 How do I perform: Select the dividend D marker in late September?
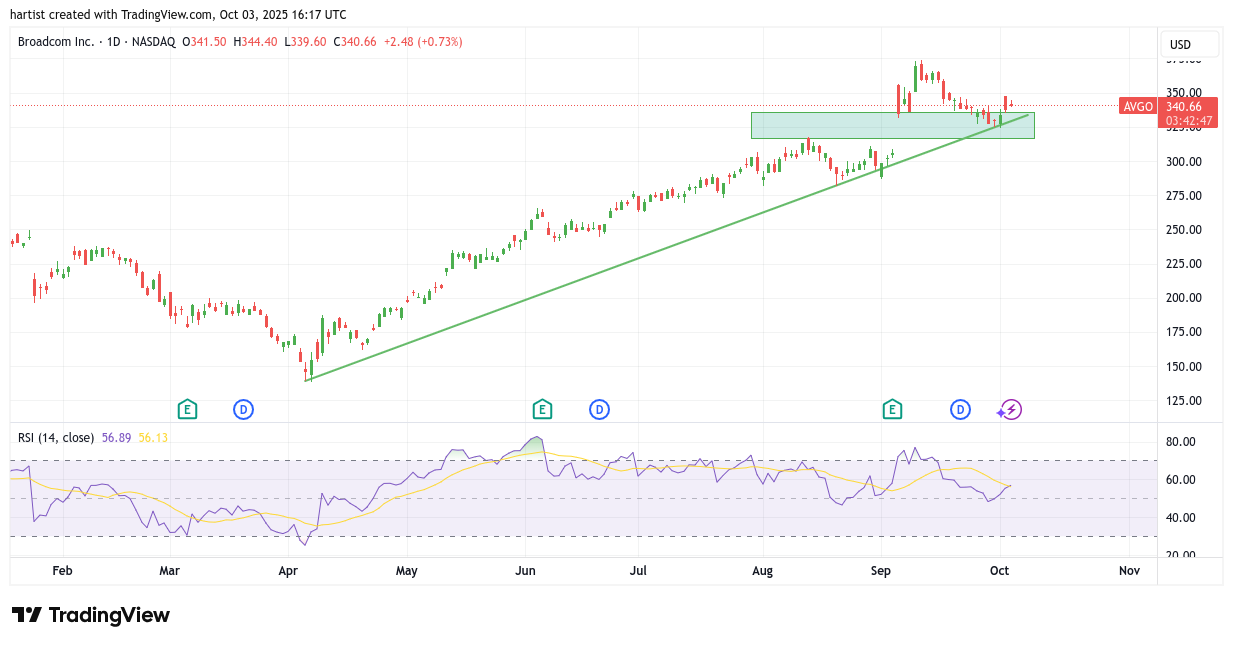[x=960, y=409]
